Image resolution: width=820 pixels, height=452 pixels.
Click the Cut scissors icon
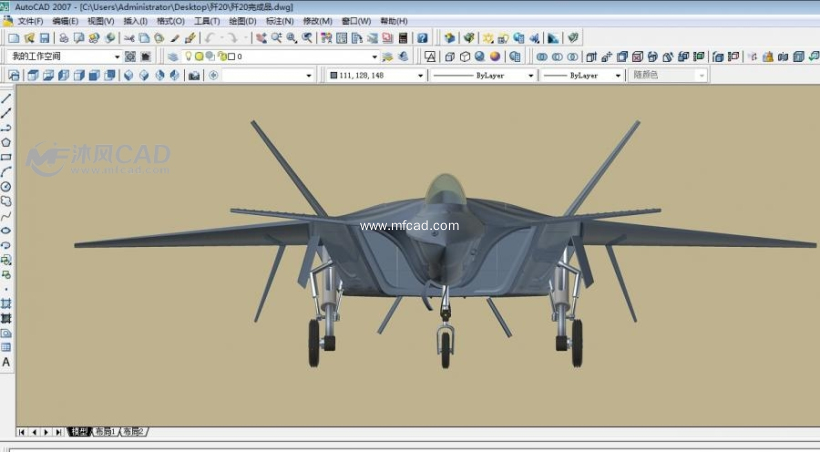click(128, 38)
